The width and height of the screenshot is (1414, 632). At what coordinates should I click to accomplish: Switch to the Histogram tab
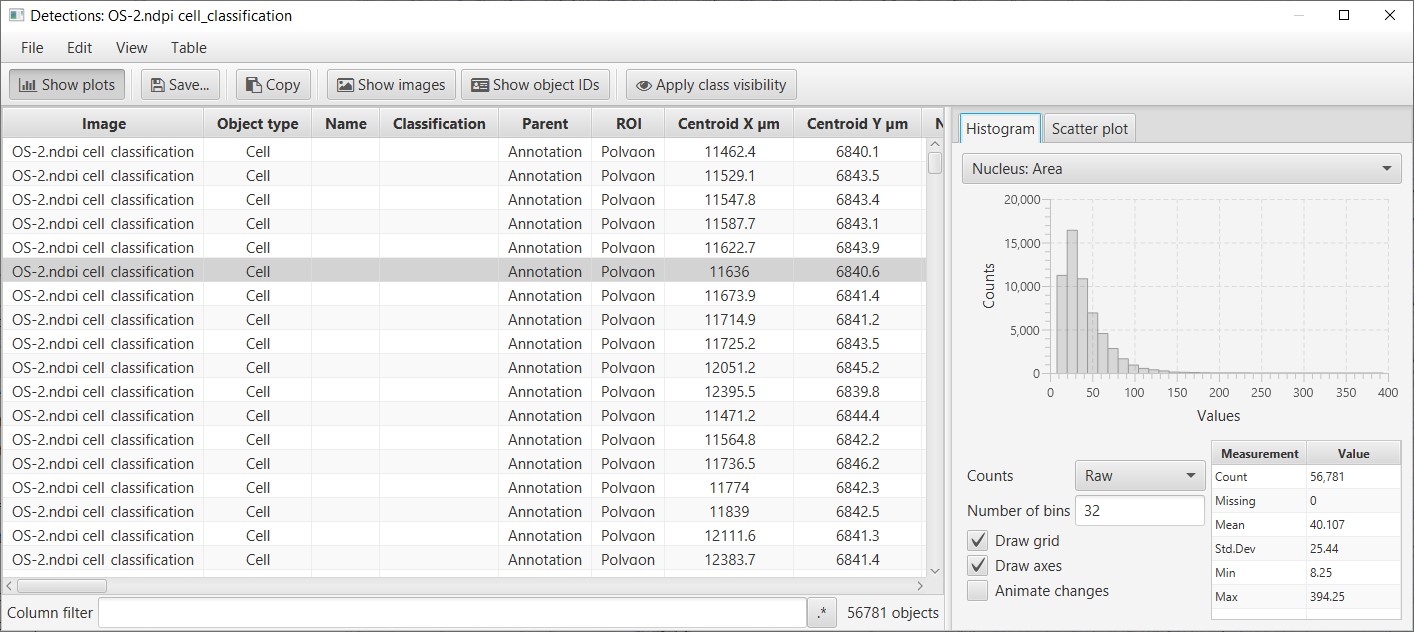[1000, 128]
